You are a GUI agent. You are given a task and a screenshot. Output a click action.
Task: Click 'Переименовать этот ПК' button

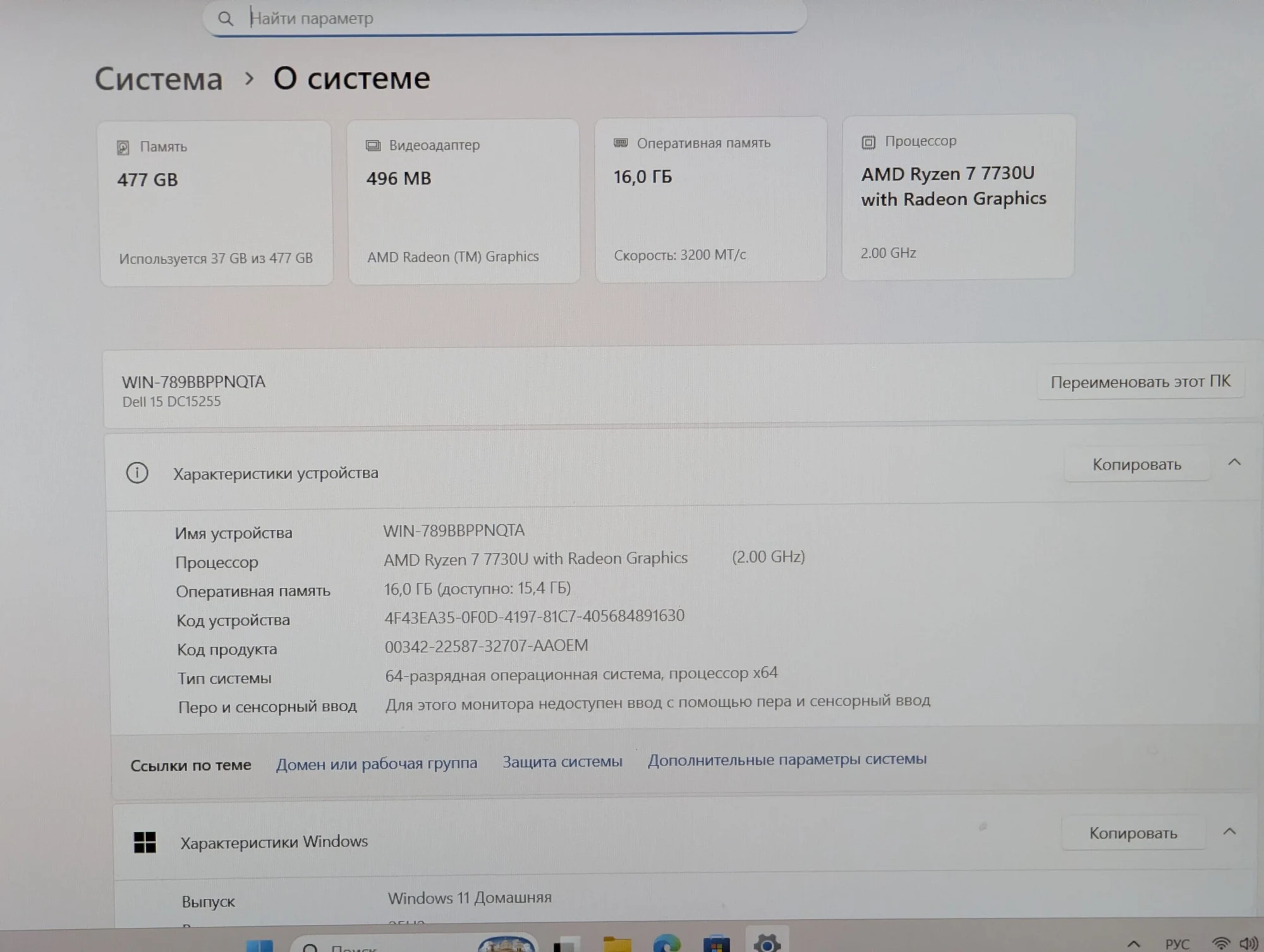pyautogui.click(x=1140, y=381)
